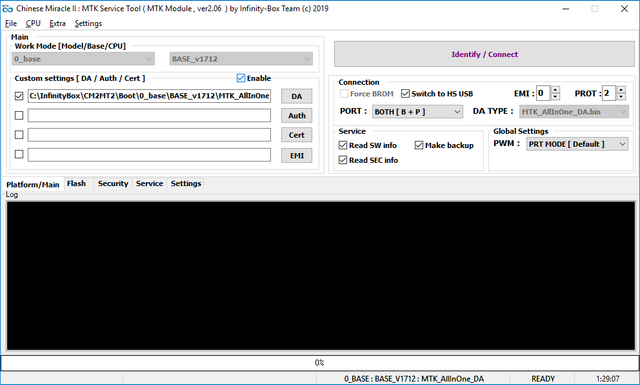The width and height of the screenshot is (640, 385).
Task: Close the Chinese Miracle II window
Action: click(624, 9)
